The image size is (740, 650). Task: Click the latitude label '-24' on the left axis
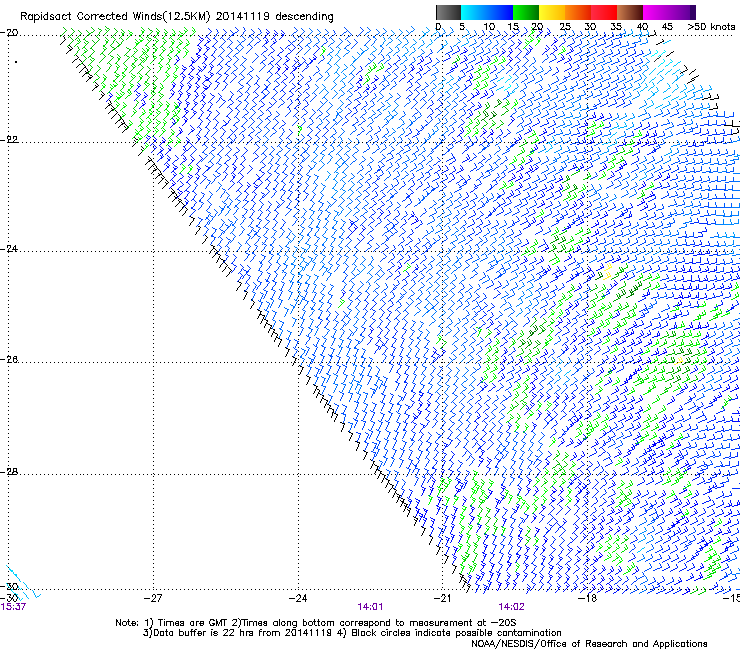[9, 248]
